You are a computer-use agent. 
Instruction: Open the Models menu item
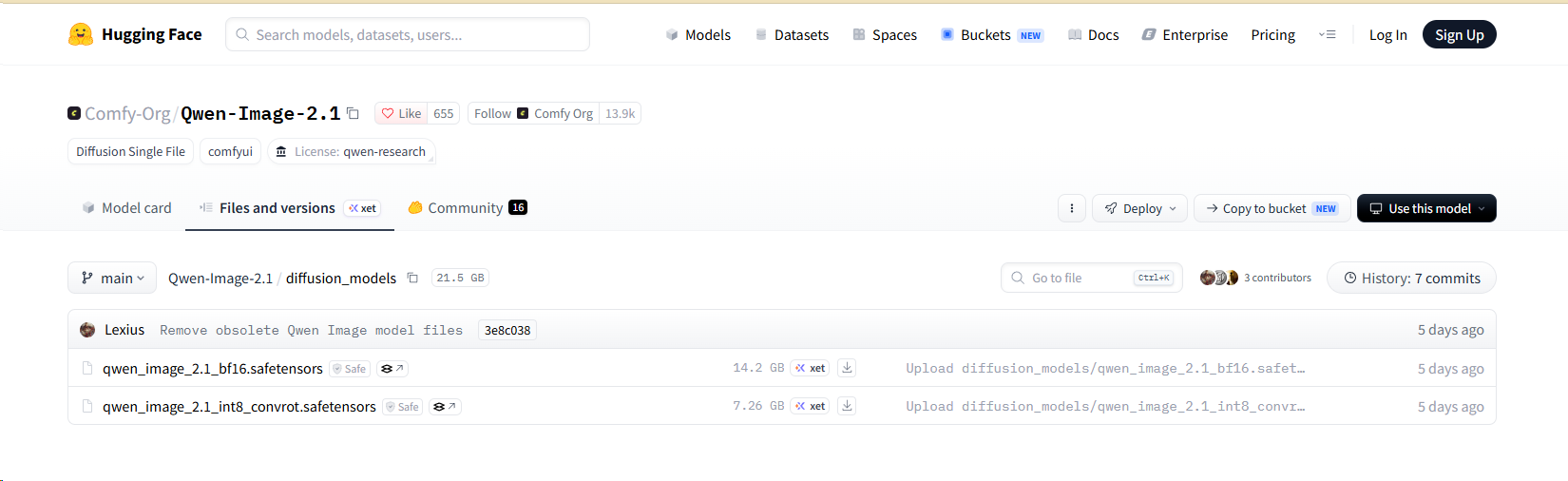click(x=698, y=34)
